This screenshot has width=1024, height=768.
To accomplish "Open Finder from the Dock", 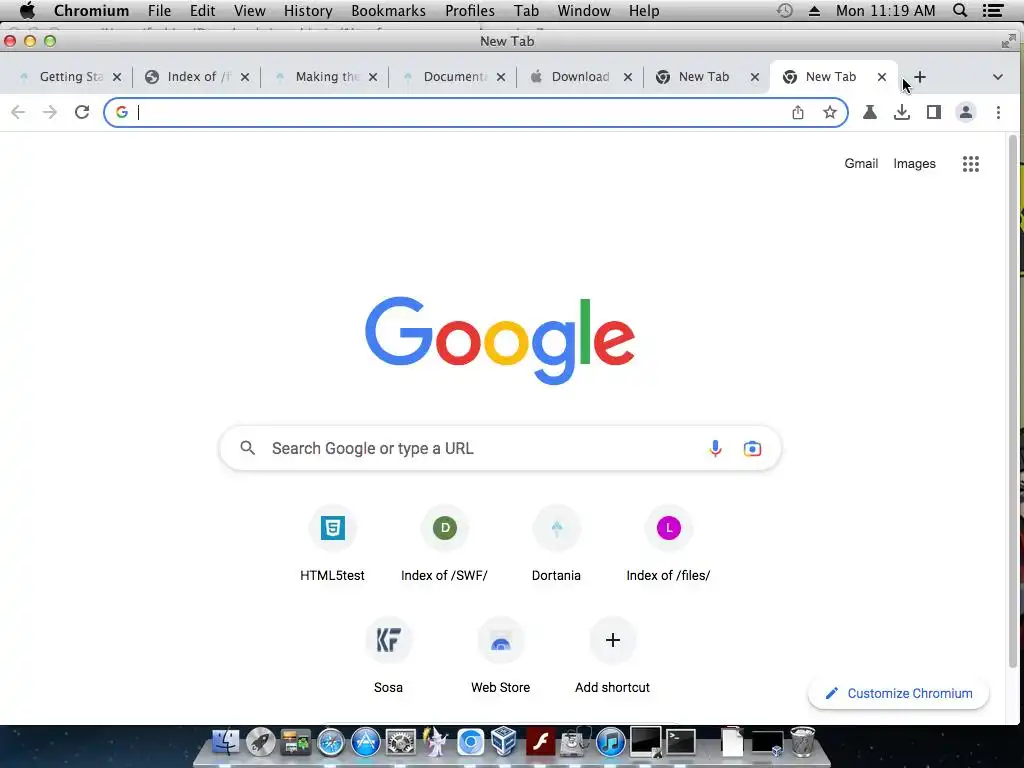I will click(226, 743).
